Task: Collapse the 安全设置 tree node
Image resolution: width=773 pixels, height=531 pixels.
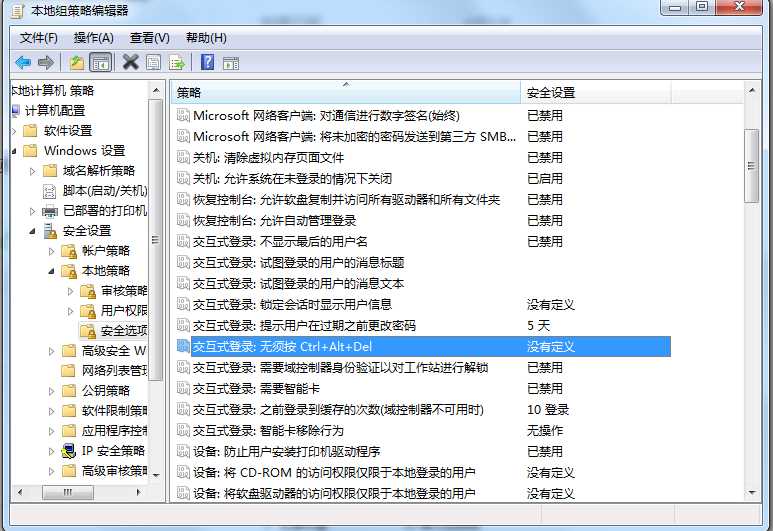Action: pyautogui.click(x=33, y=231)
